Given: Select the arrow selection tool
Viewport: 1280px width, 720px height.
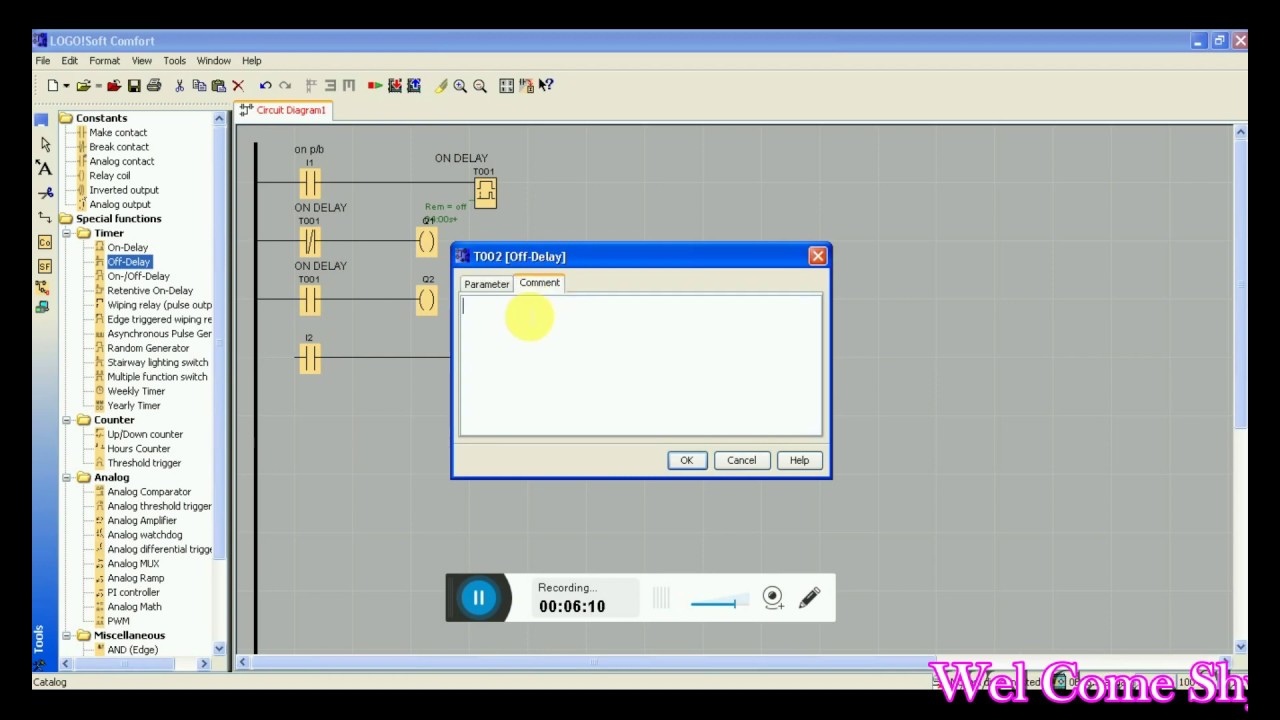Looking at the screenshot, I should (x=44, y=144).
